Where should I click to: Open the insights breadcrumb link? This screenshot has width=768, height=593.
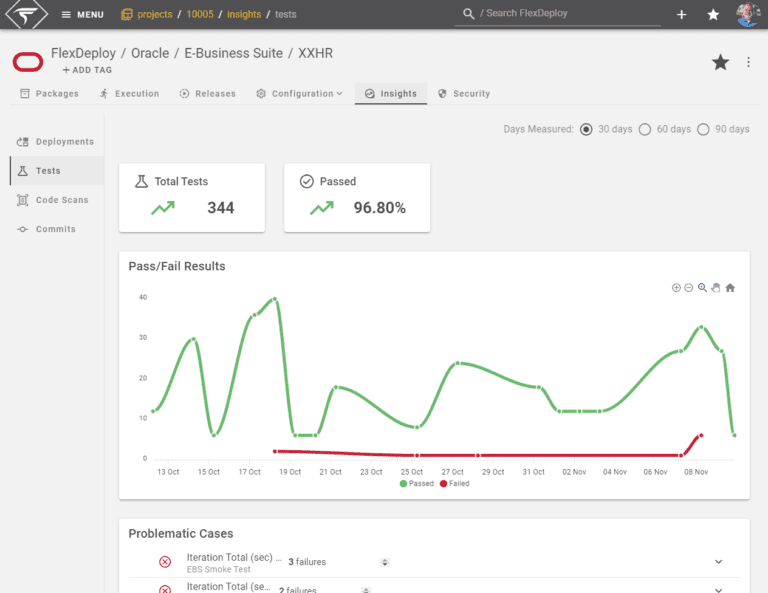coord(244,14)
